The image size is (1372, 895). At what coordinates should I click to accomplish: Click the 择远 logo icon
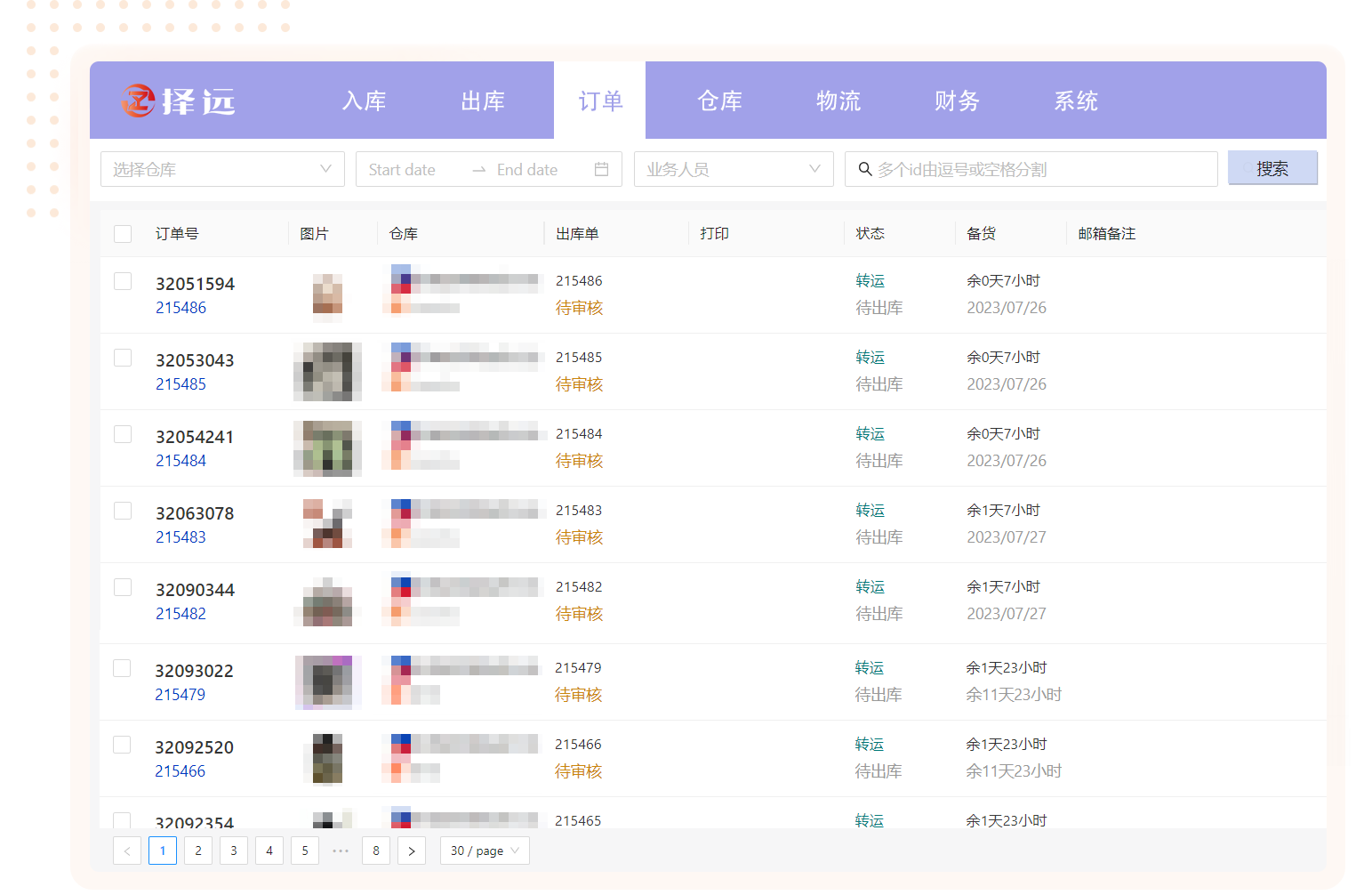[139, 101]
